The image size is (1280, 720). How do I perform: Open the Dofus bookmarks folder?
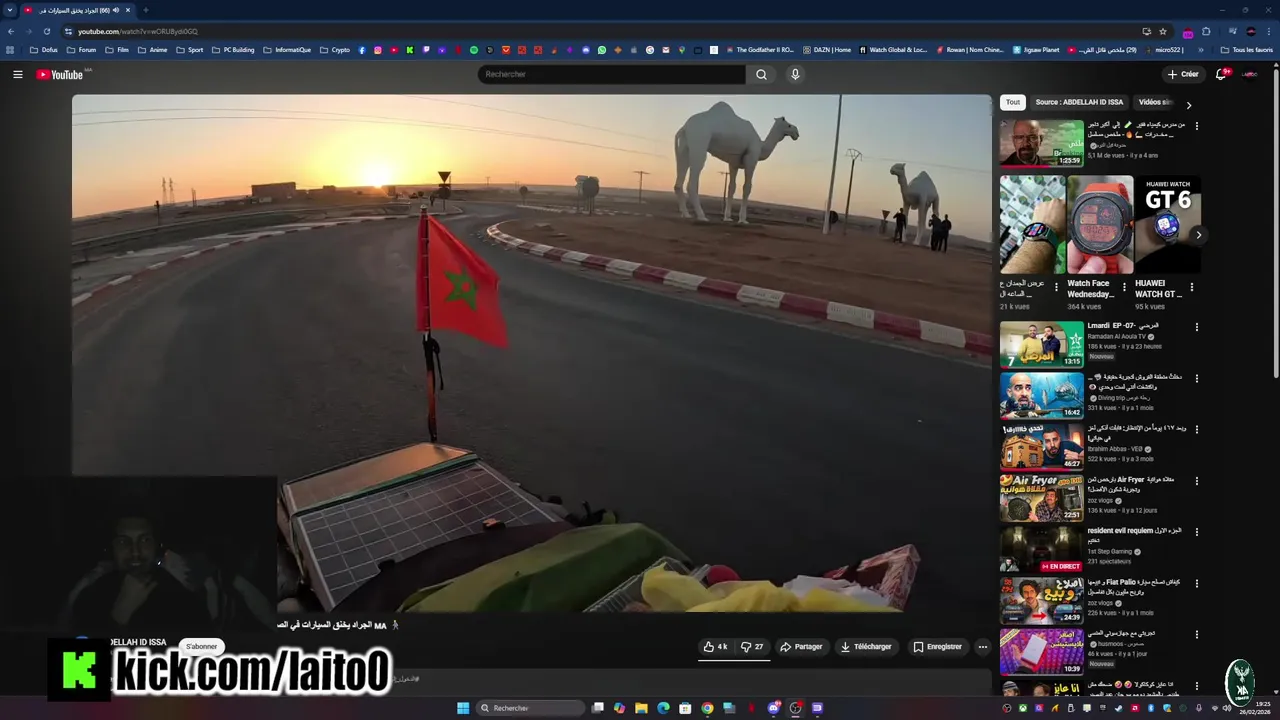[46, 50]
